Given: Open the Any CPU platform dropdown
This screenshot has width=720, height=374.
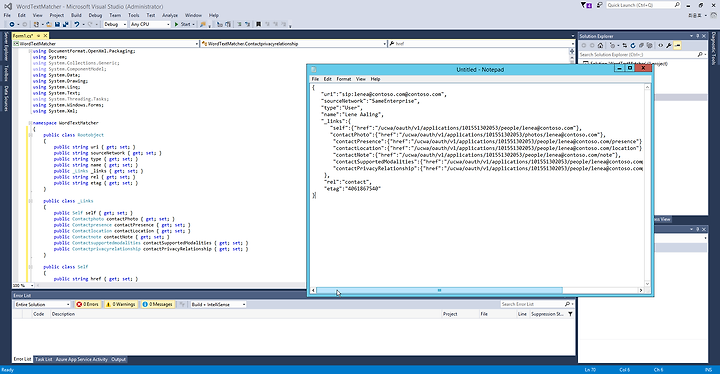Looking at the screenshot, I should [150, 24].
